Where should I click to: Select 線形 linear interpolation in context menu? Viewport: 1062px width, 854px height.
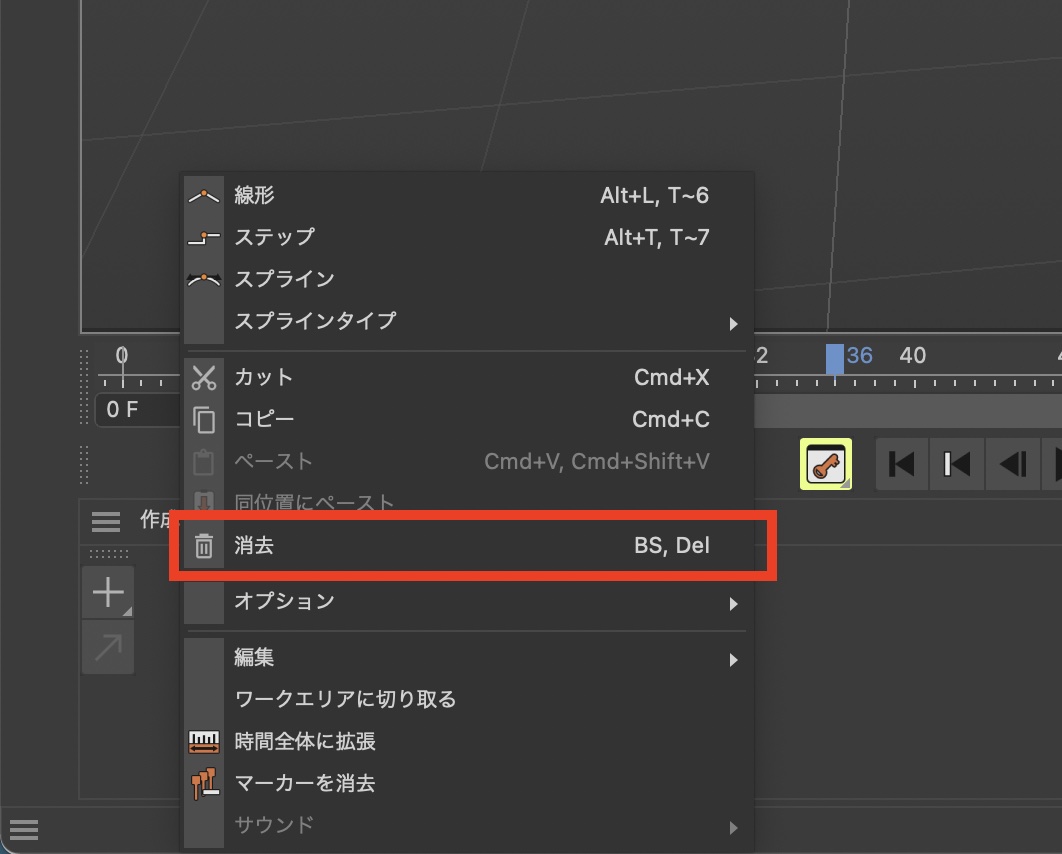point(254,195)
